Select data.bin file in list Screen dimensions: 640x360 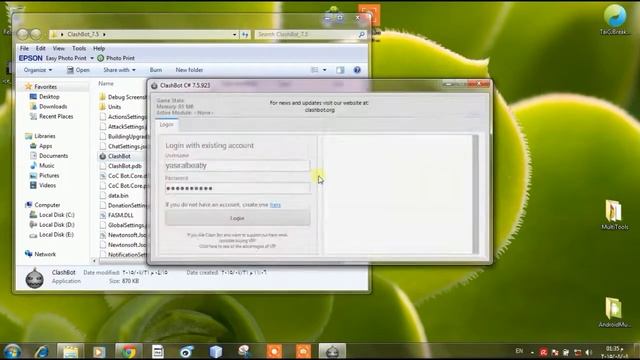point(118,196)
